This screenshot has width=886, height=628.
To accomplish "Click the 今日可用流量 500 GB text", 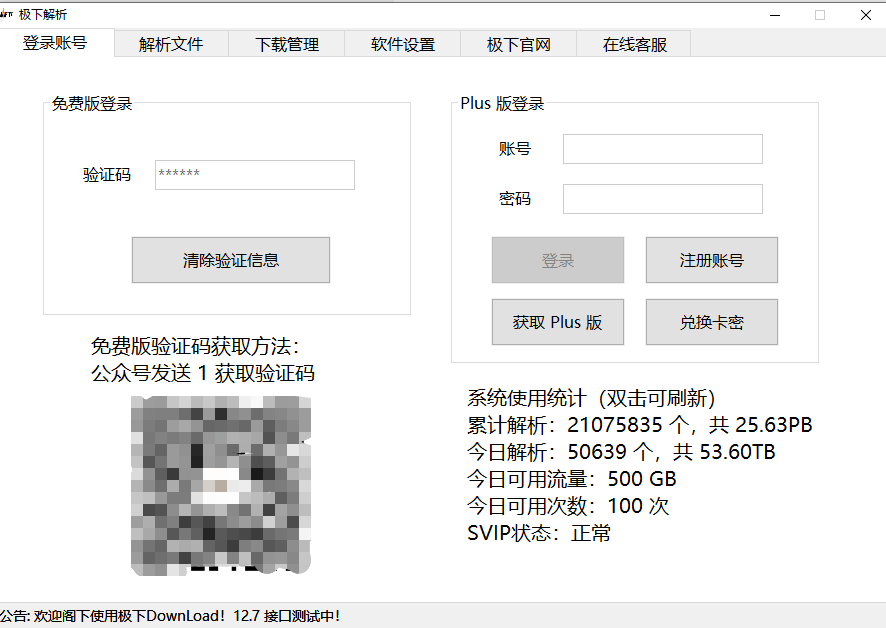I will point(572,479).
